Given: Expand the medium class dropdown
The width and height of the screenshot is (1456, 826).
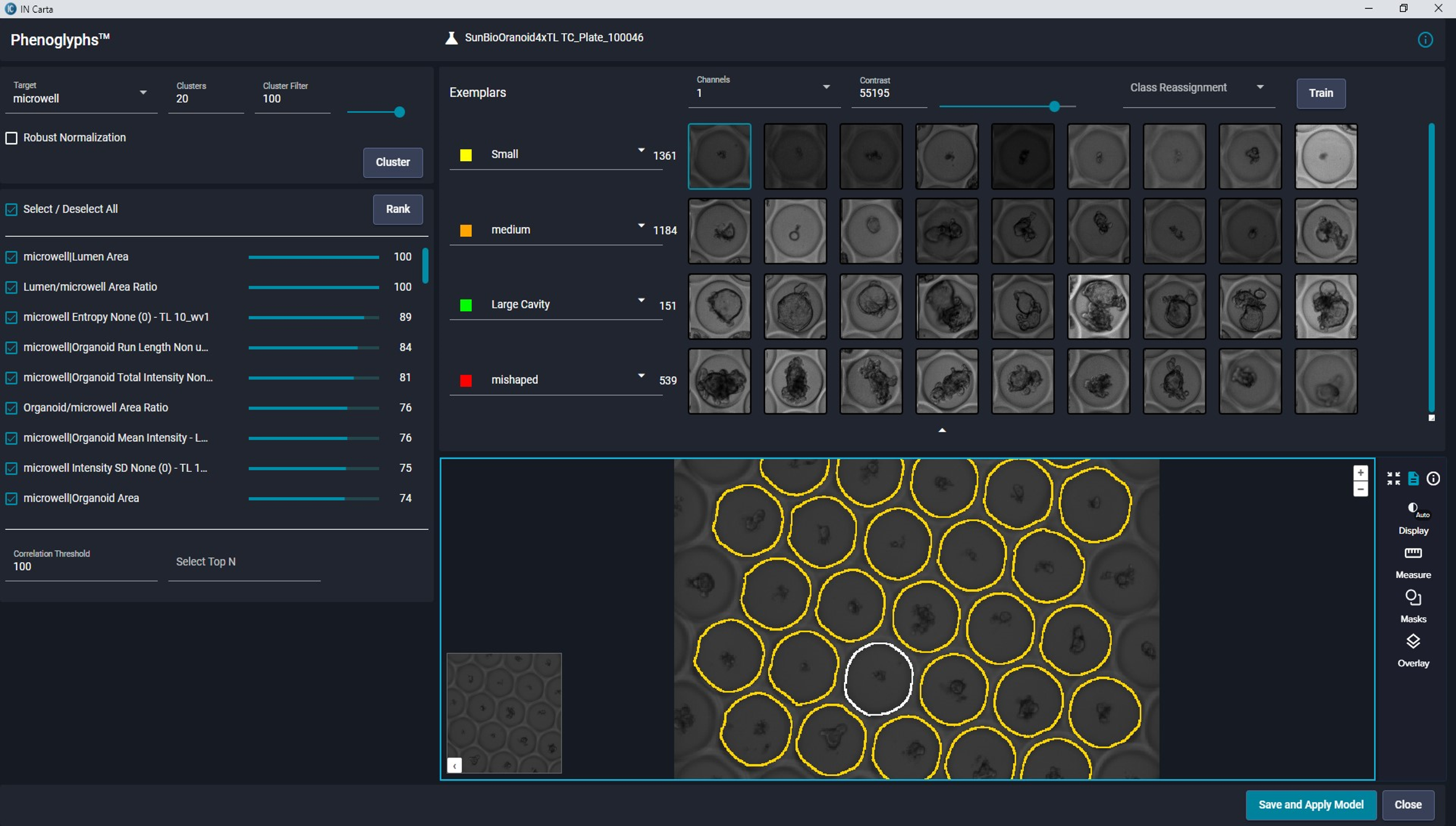Looking at the screenshot, I should 641,226.
